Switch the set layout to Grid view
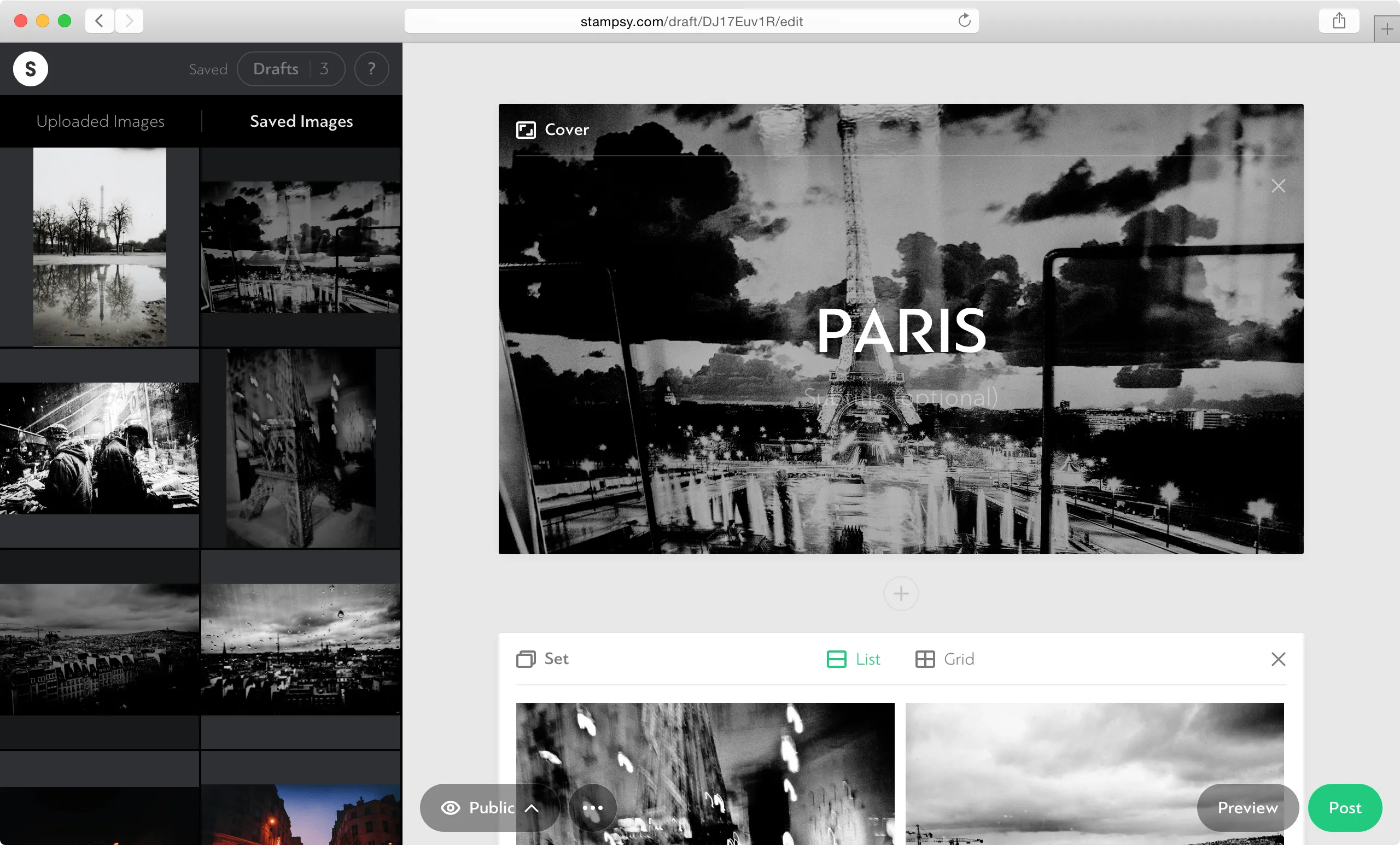 945,659
